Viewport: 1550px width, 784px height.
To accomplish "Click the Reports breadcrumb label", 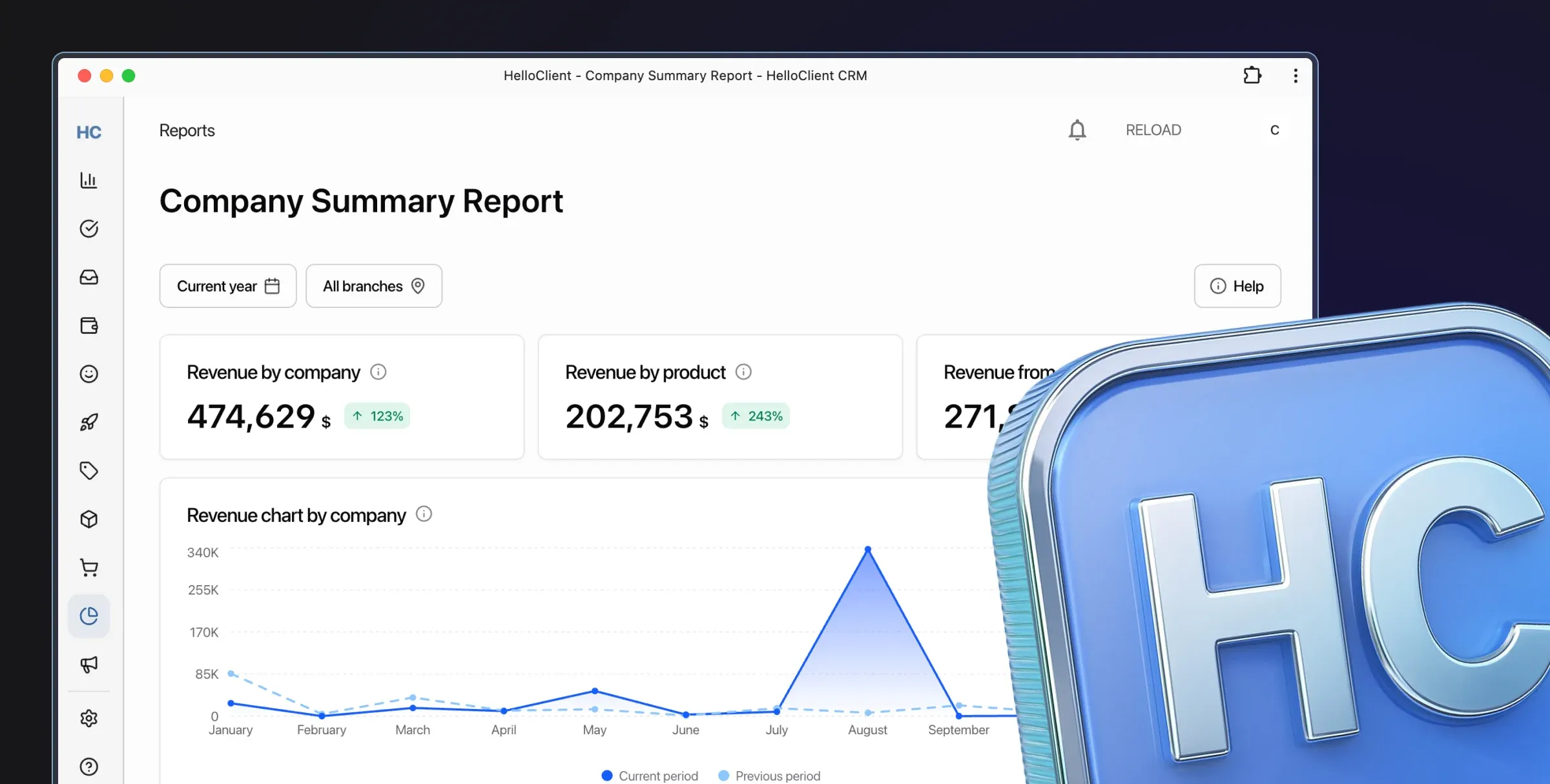I will tap(187, 130).
